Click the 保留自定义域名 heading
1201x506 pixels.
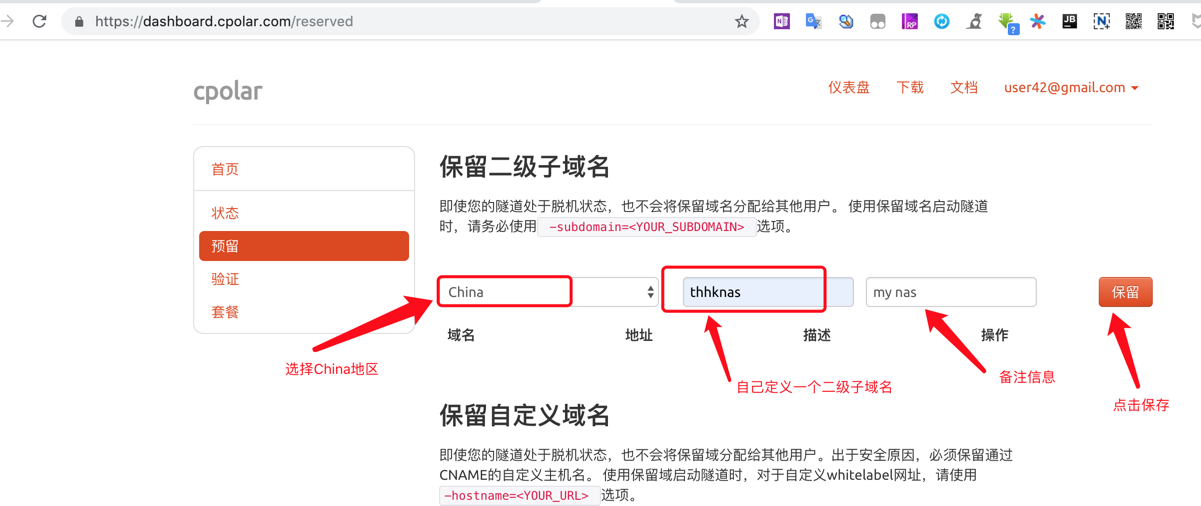525,415
